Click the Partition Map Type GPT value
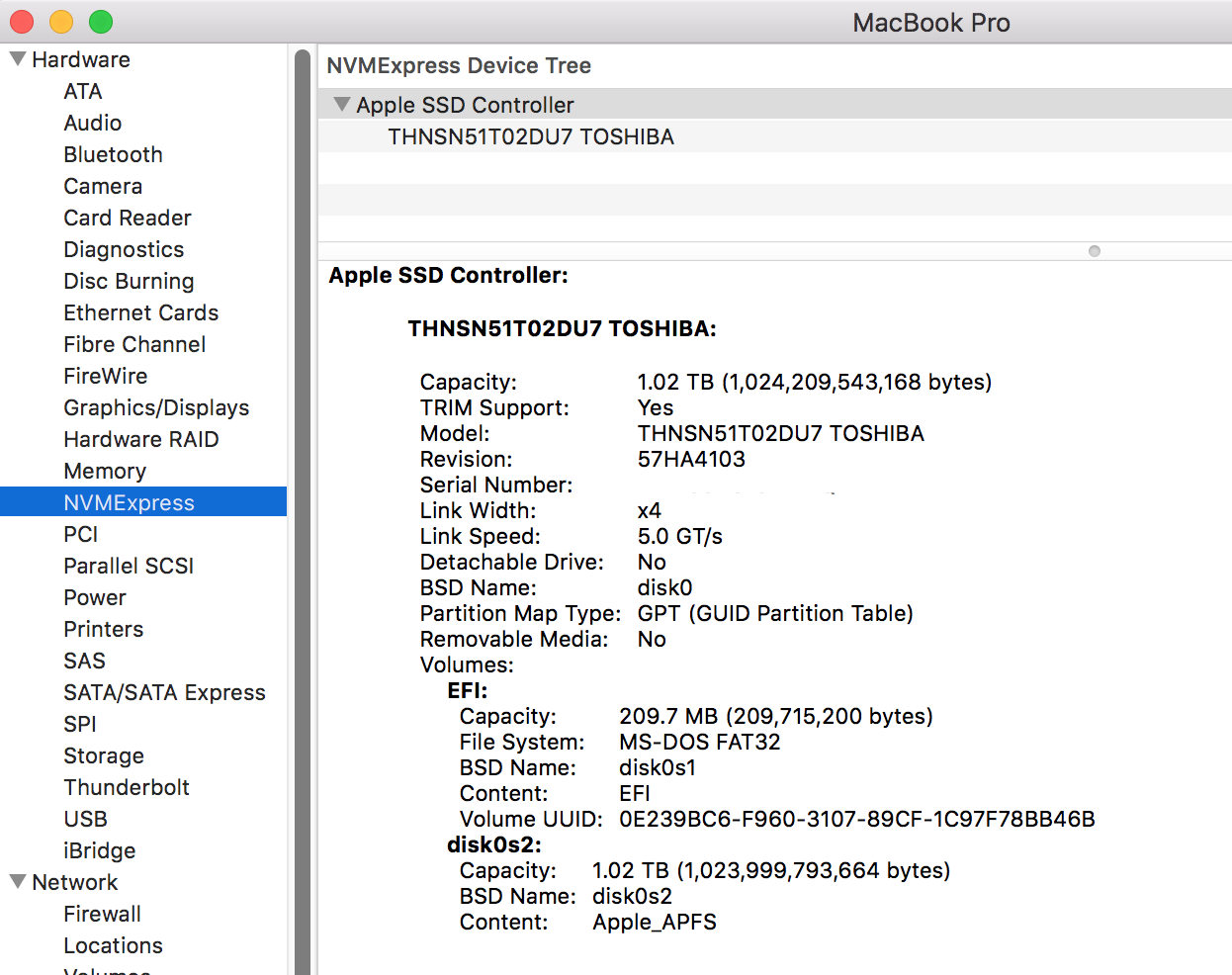Screen dimensions: 1232x975 click(x=775, y=613)
